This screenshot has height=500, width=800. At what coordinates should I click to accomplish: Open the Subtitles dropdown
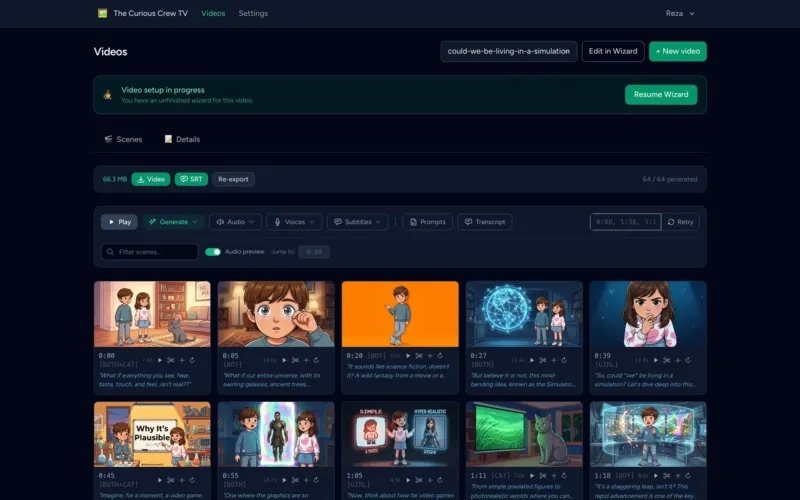pyautogui.click(x=358, y=222)
